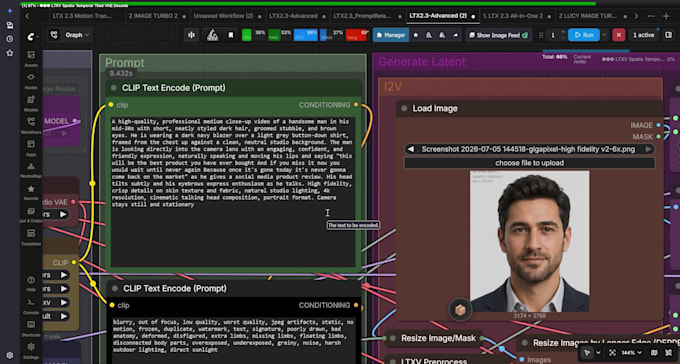Click the fit-view icon beside zoom percentage
The image size is (680, 364).
[612, 353]
